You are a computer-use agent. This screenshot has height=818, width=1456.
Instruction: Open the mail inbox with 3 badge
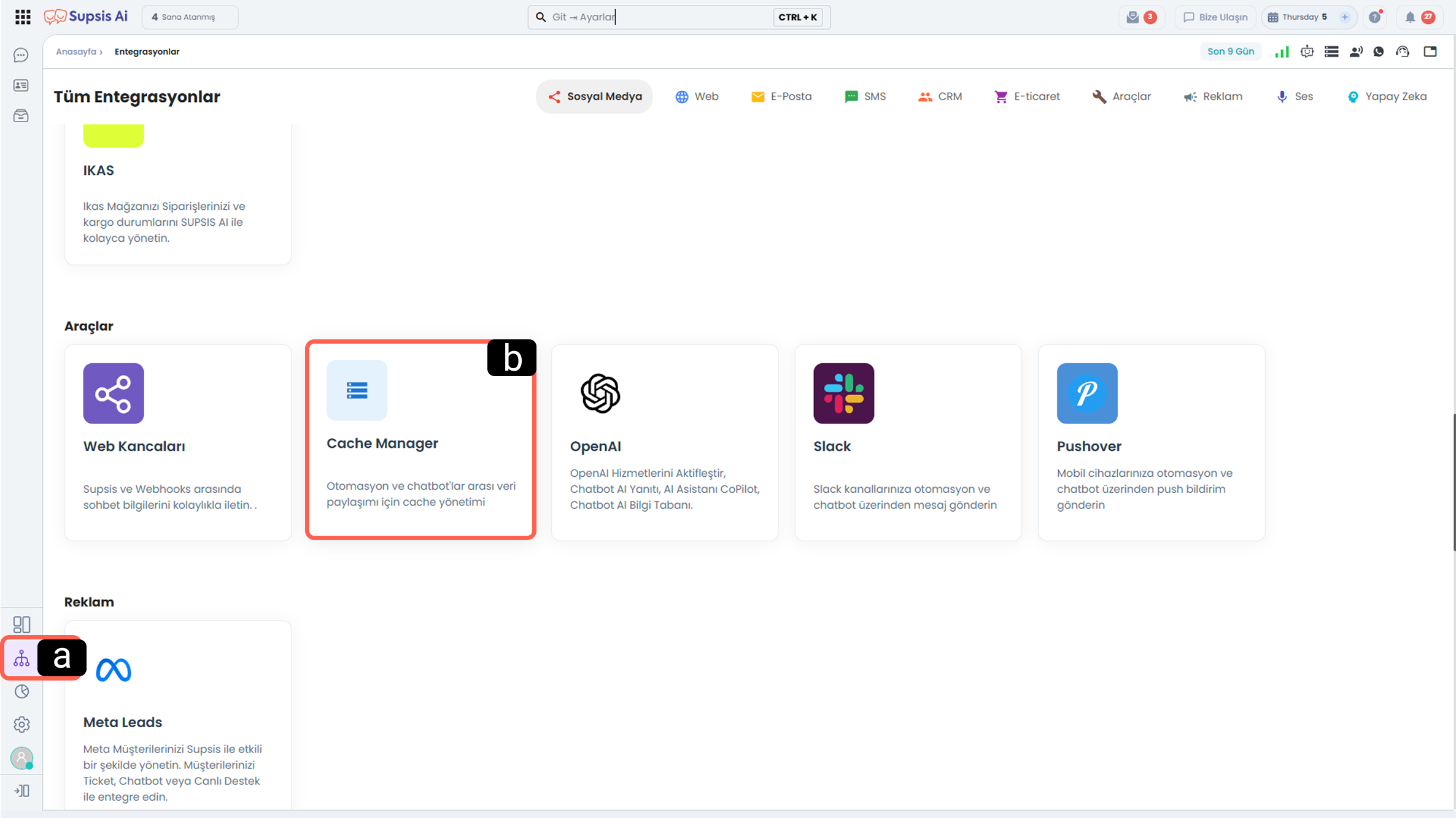click(x=1141, y=17)
